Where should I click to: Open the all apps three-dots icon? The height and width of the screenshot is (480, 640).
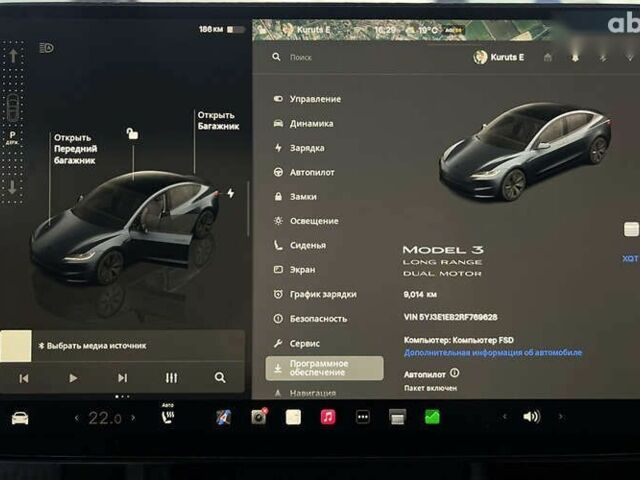[x=363, y=417]
